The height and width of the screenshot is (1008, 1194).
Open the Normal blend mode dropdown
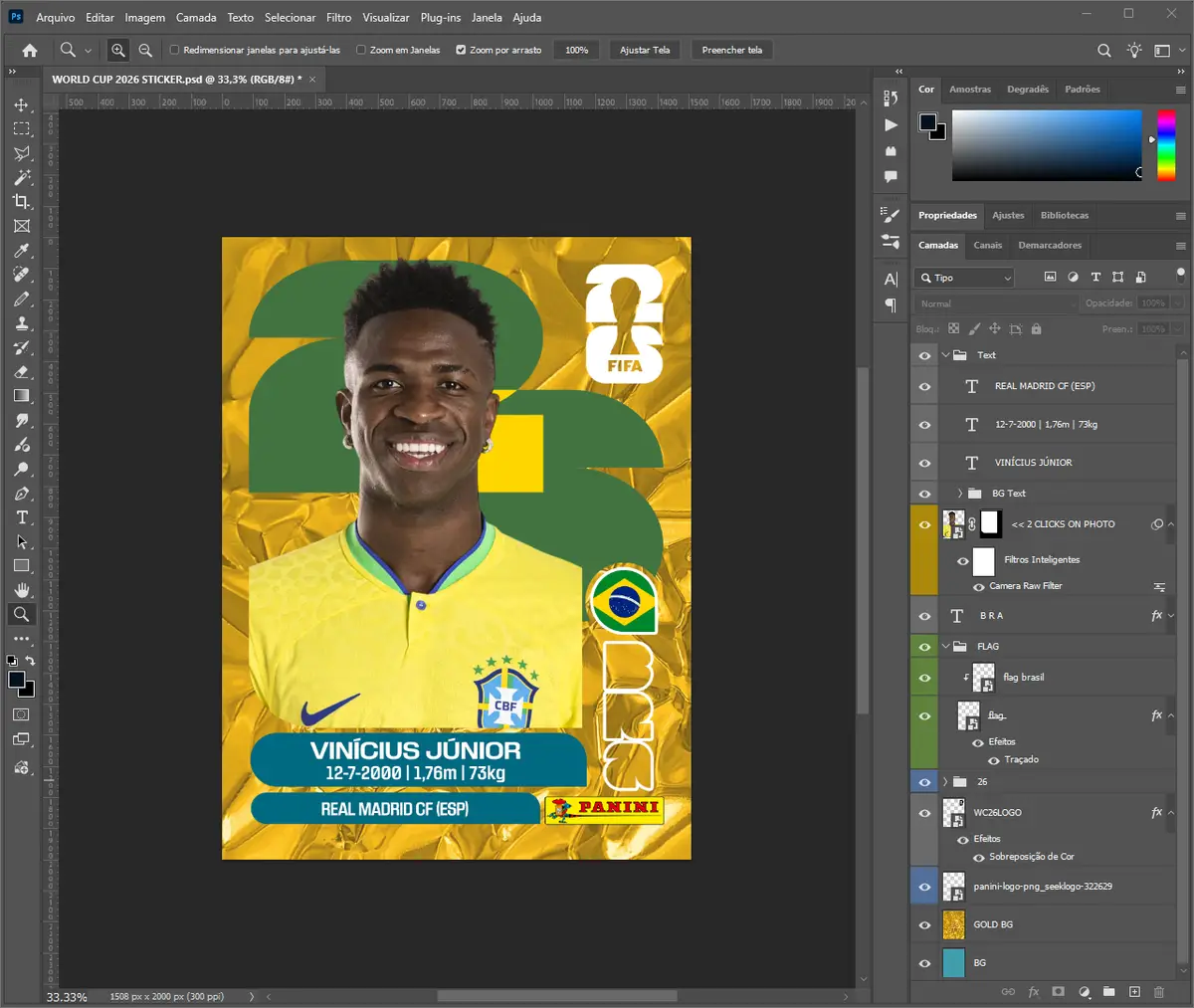(996, 303)
